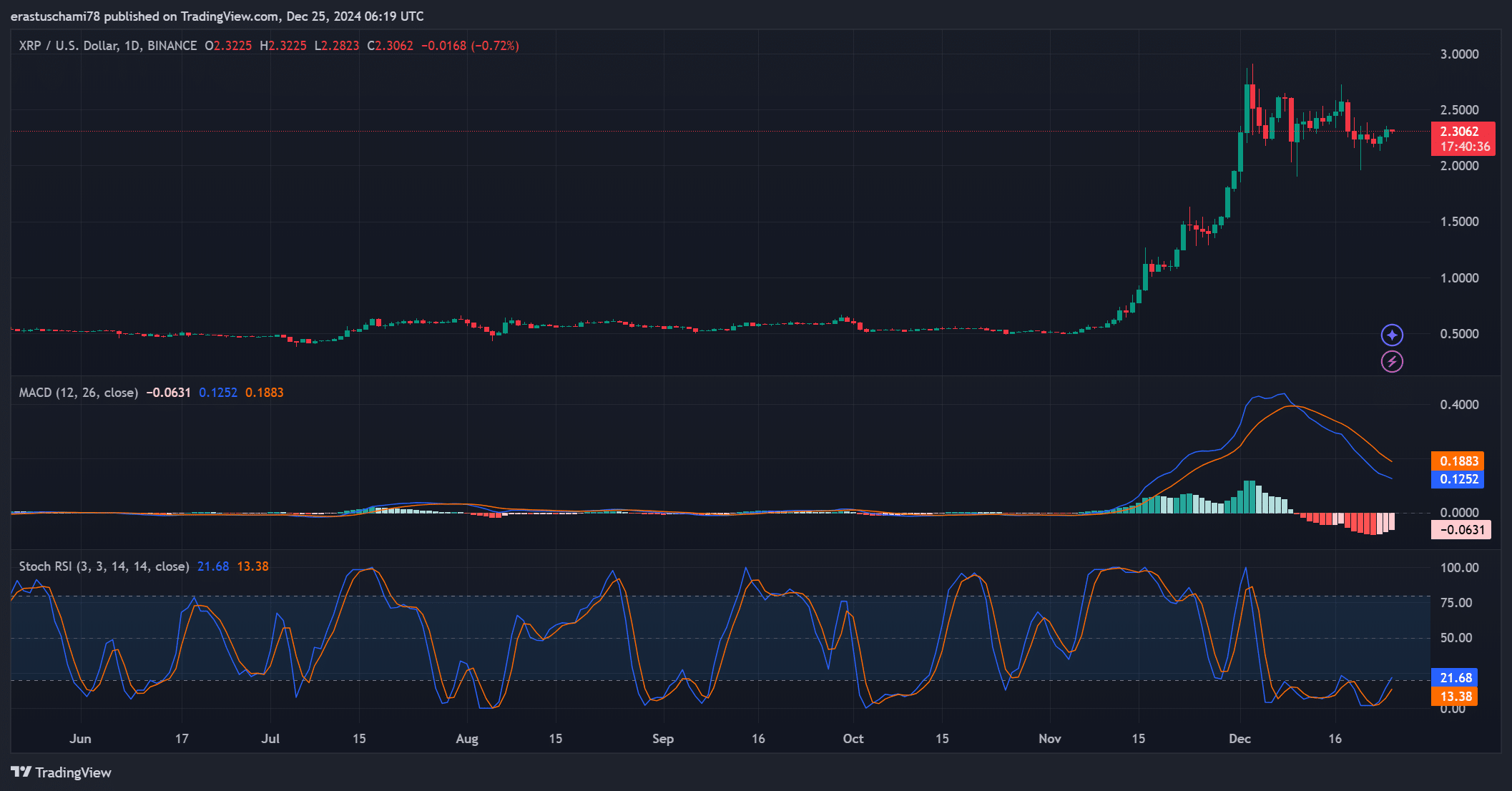
Task: Click the 0.4000 MACD axis label
Action: pos(1459,405)
